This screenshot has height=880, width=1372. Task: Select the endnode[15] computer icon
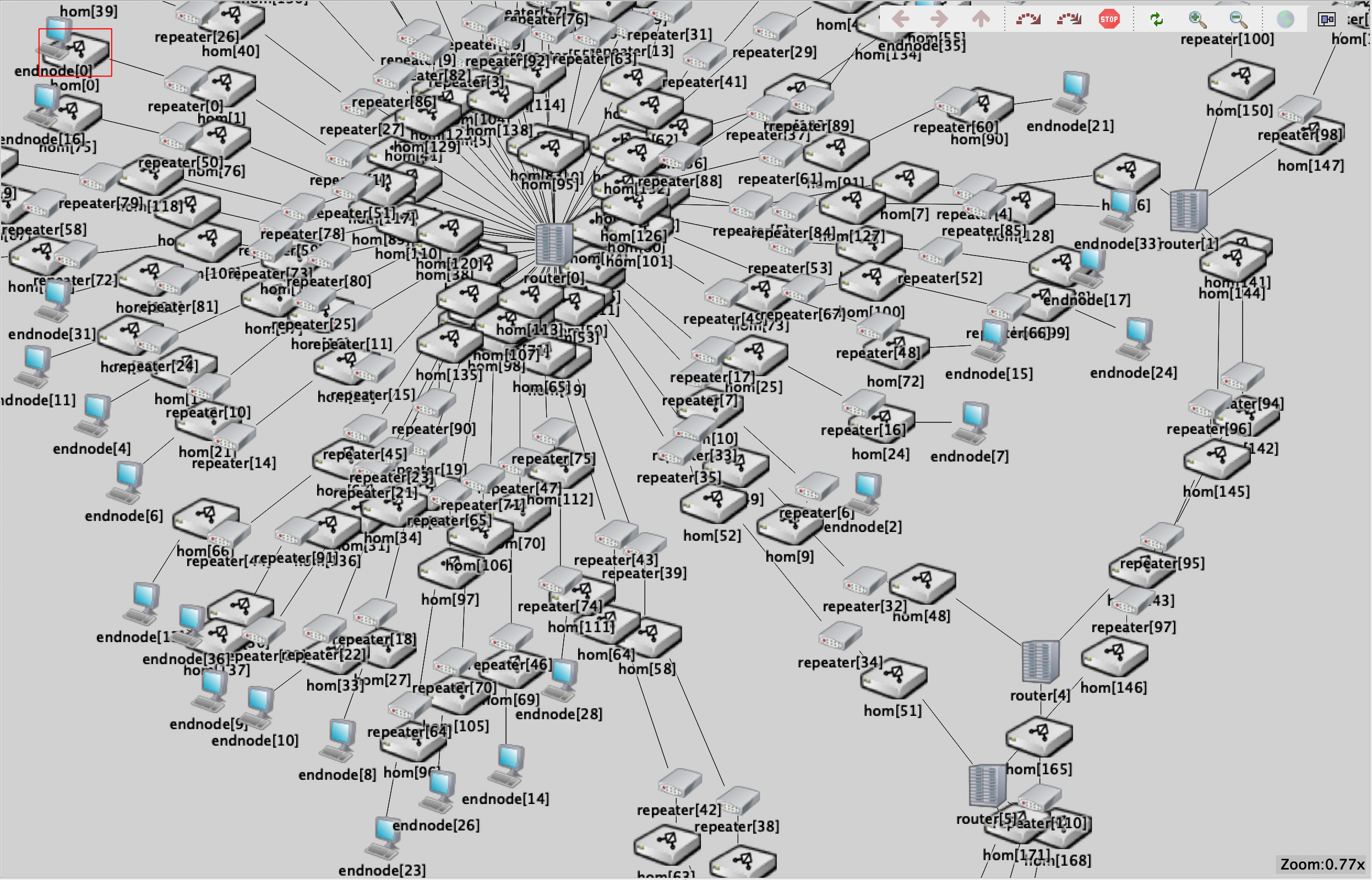[990, 341]
